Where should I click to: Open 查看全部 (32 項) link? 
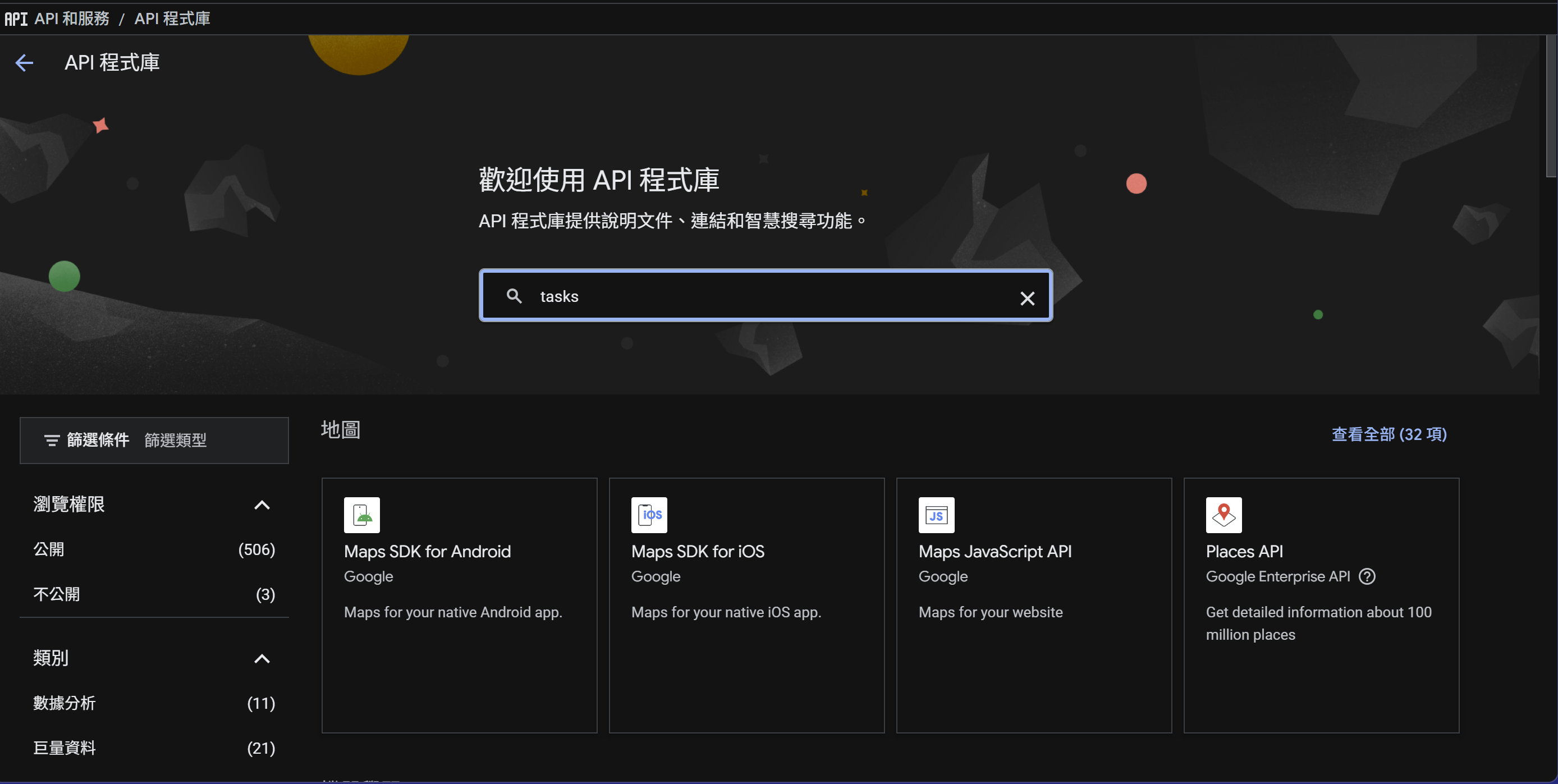click(1389, 434)
